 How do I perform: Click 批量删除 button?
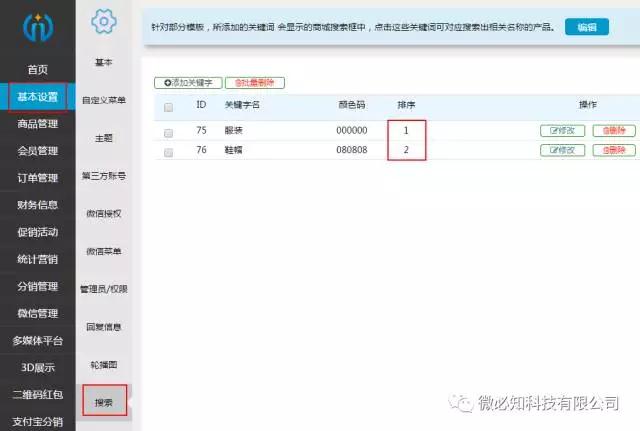click(255, 83)
